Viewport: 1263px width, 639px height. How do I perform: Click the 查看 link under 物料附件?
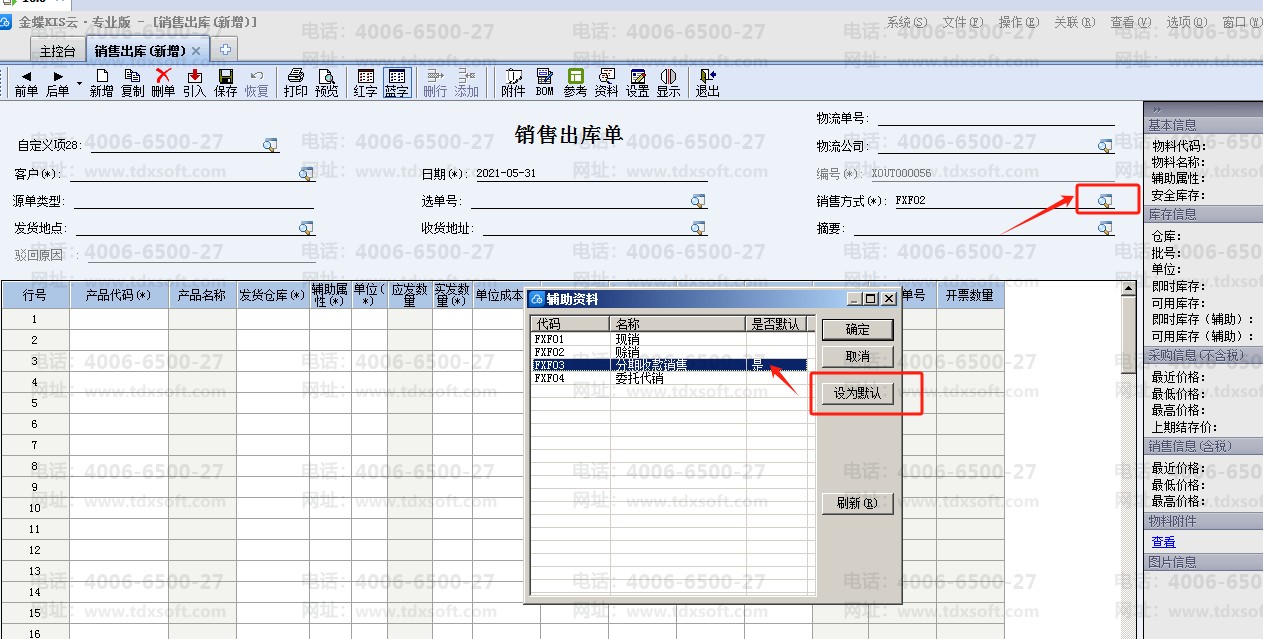coord(1163,542)
